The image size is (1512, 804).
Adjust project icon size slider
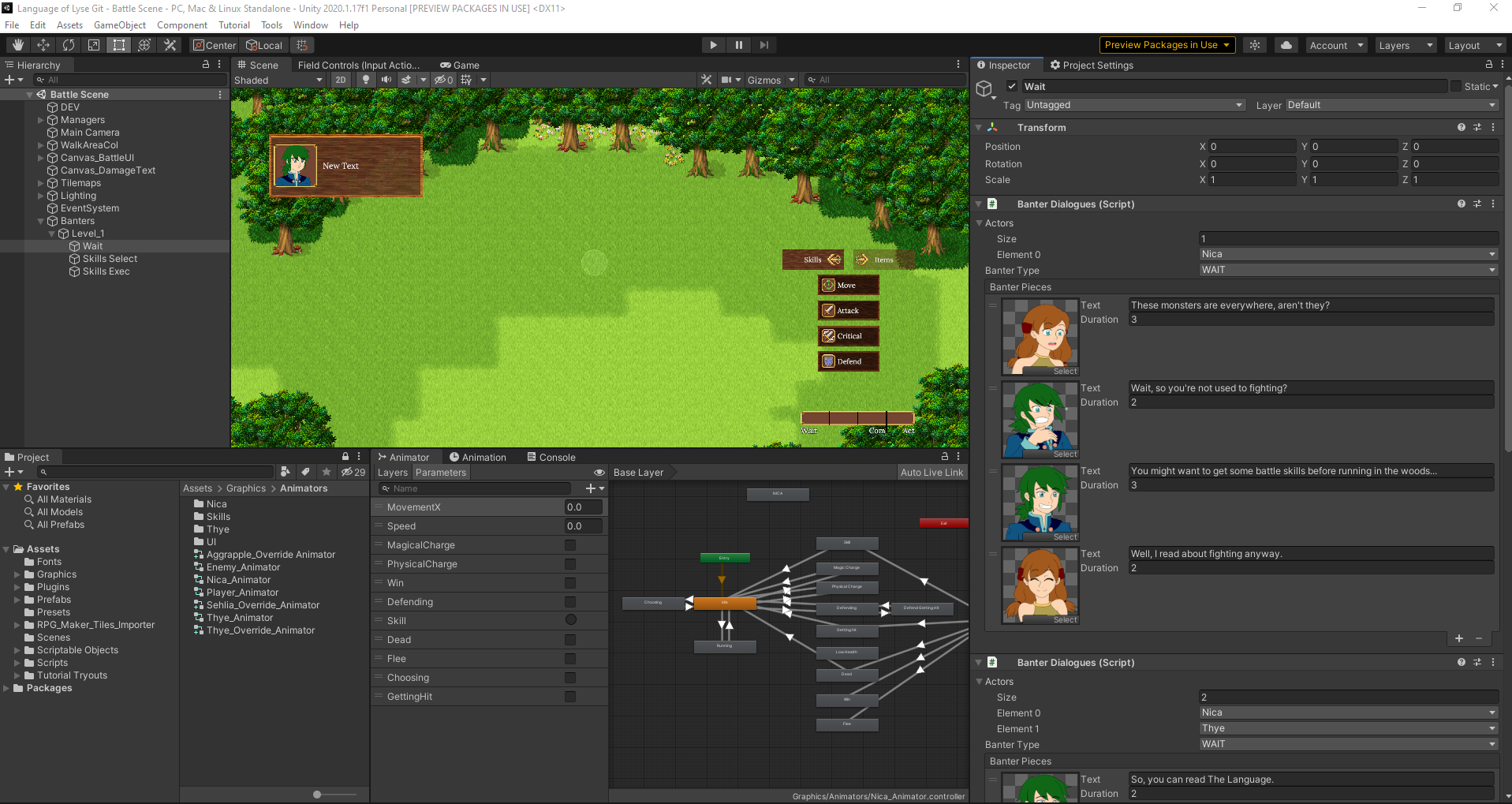317,795
